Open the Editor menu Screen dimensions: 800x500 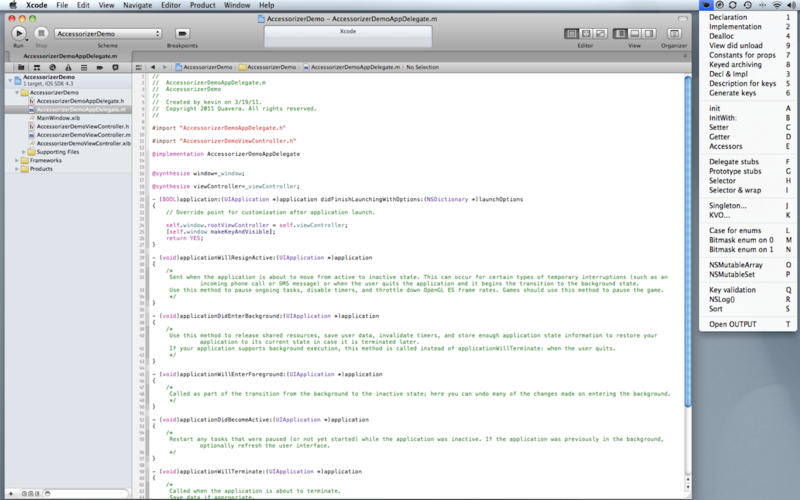coord(171,5)
